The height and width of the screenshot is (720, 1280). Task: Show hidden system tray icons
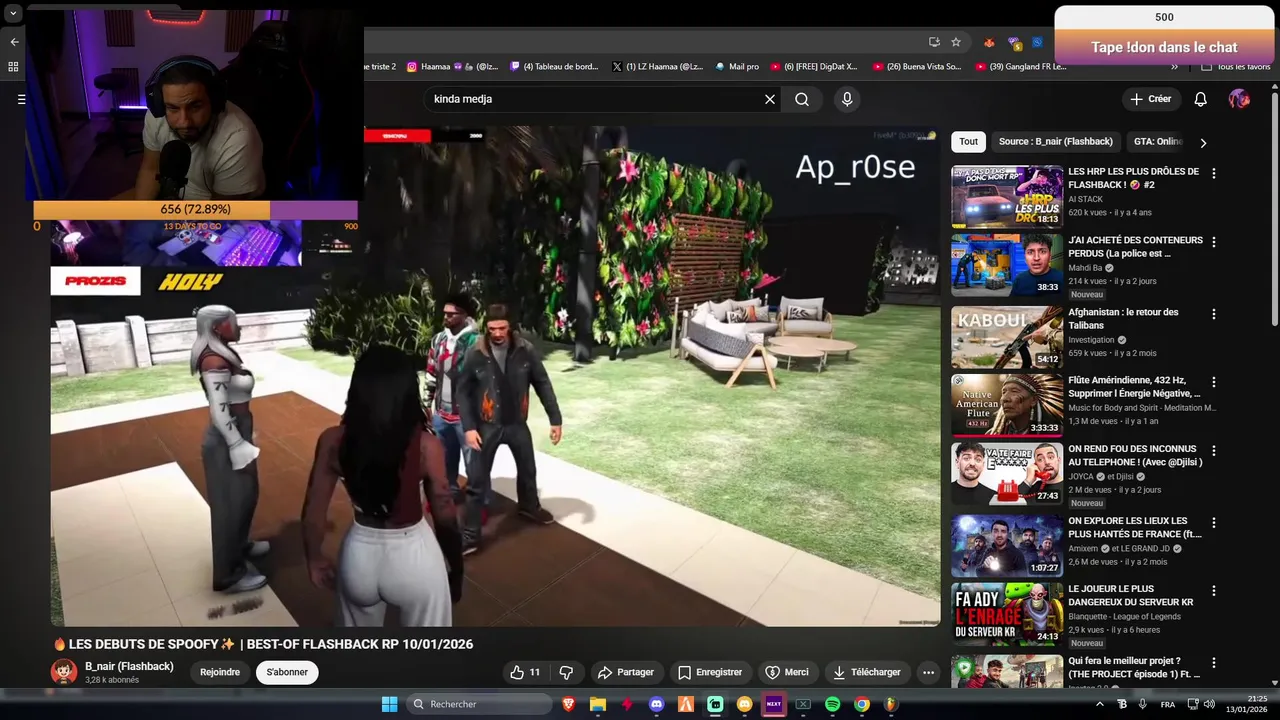(1100, 704)
